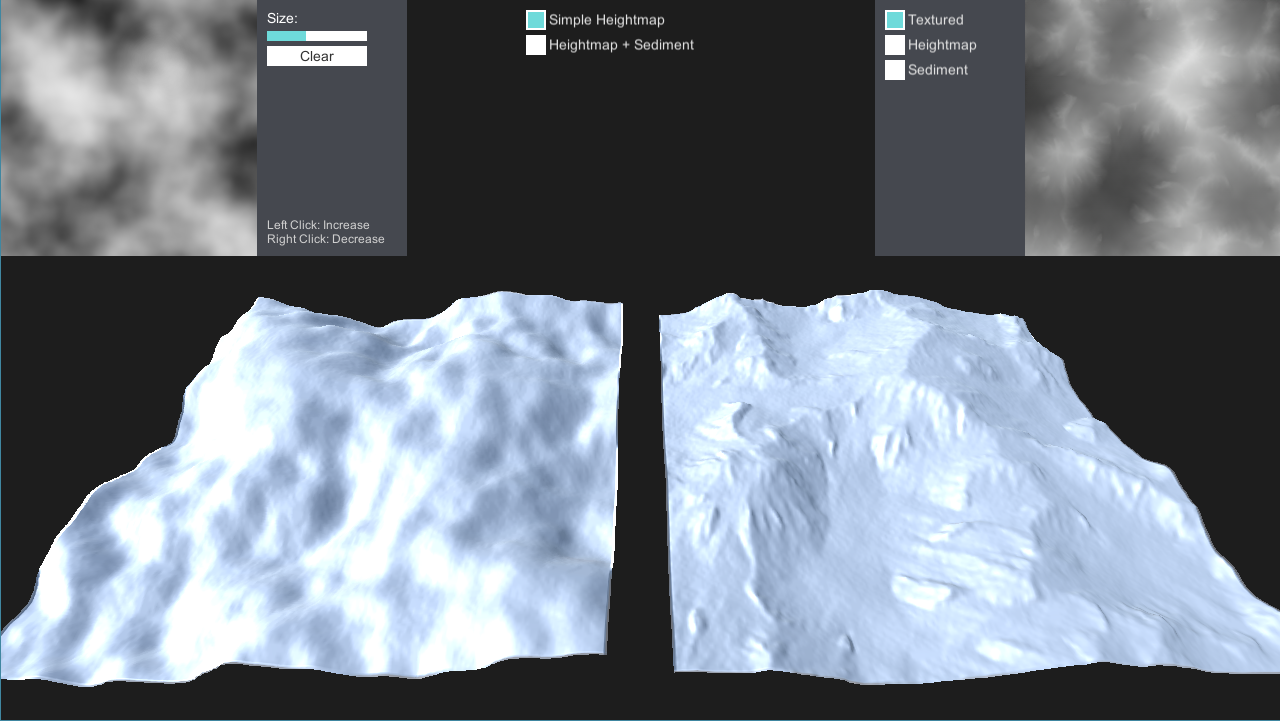Adjust the teal Size slider

point(285,35)
